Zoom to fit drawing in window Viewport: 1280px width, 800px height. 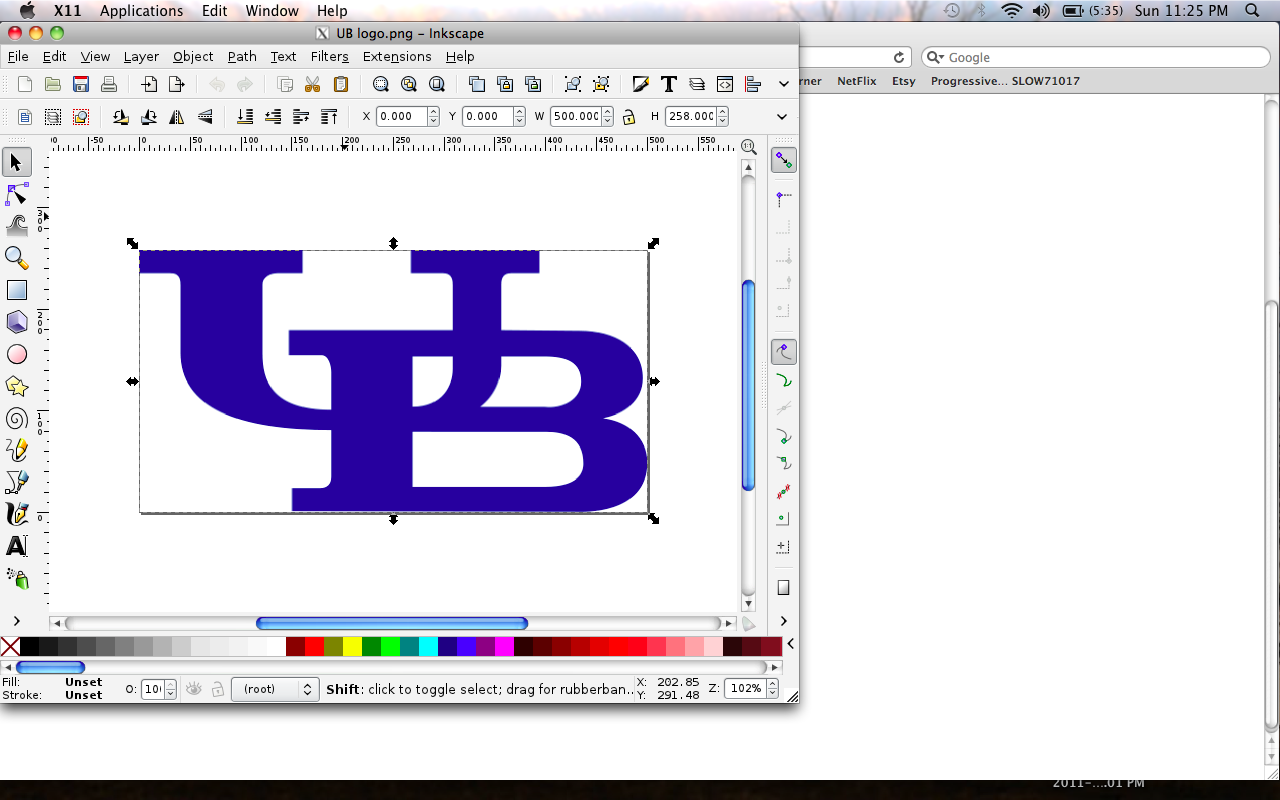coord(409,84)
